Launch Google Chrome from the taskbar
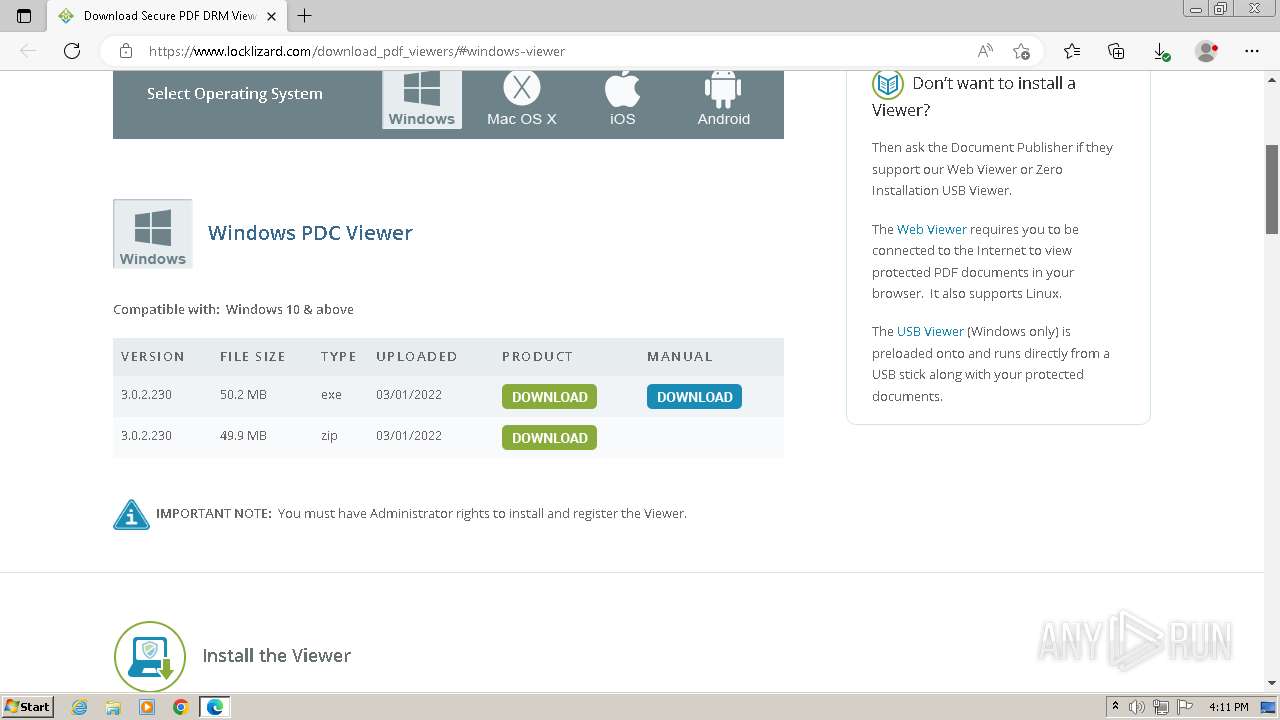This screenshot has height=720, width=1280. click(x=180, y=707)
